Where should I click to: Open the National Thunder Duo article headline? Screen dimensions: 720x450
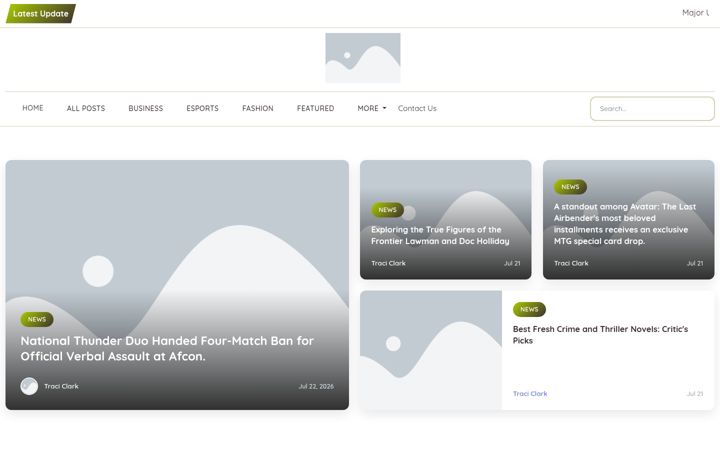pyautogui.click(x=167, y=349)
